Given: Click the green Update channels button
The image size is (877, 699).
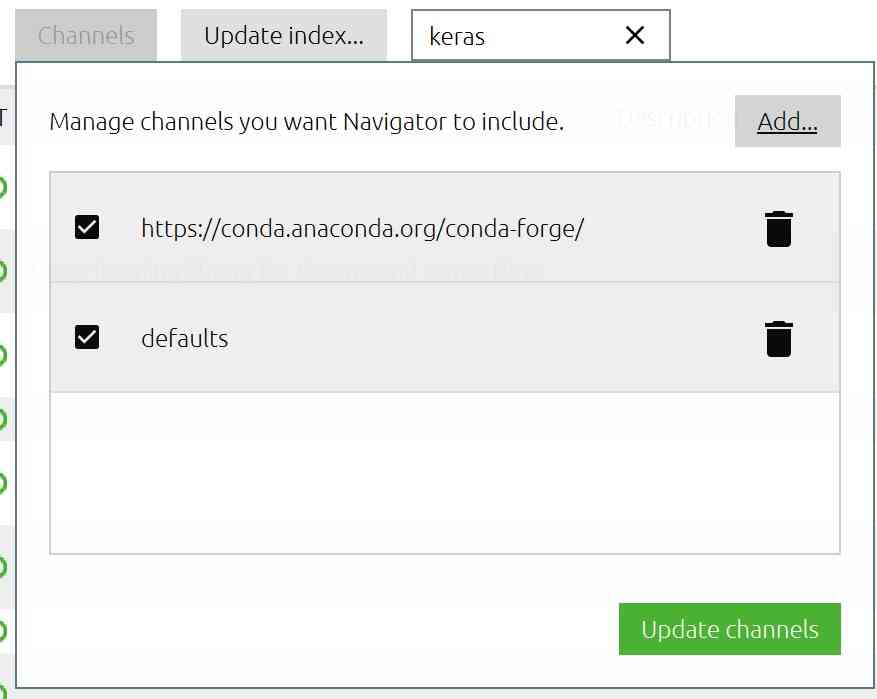Looking at the screenshot, I should 729,629.
